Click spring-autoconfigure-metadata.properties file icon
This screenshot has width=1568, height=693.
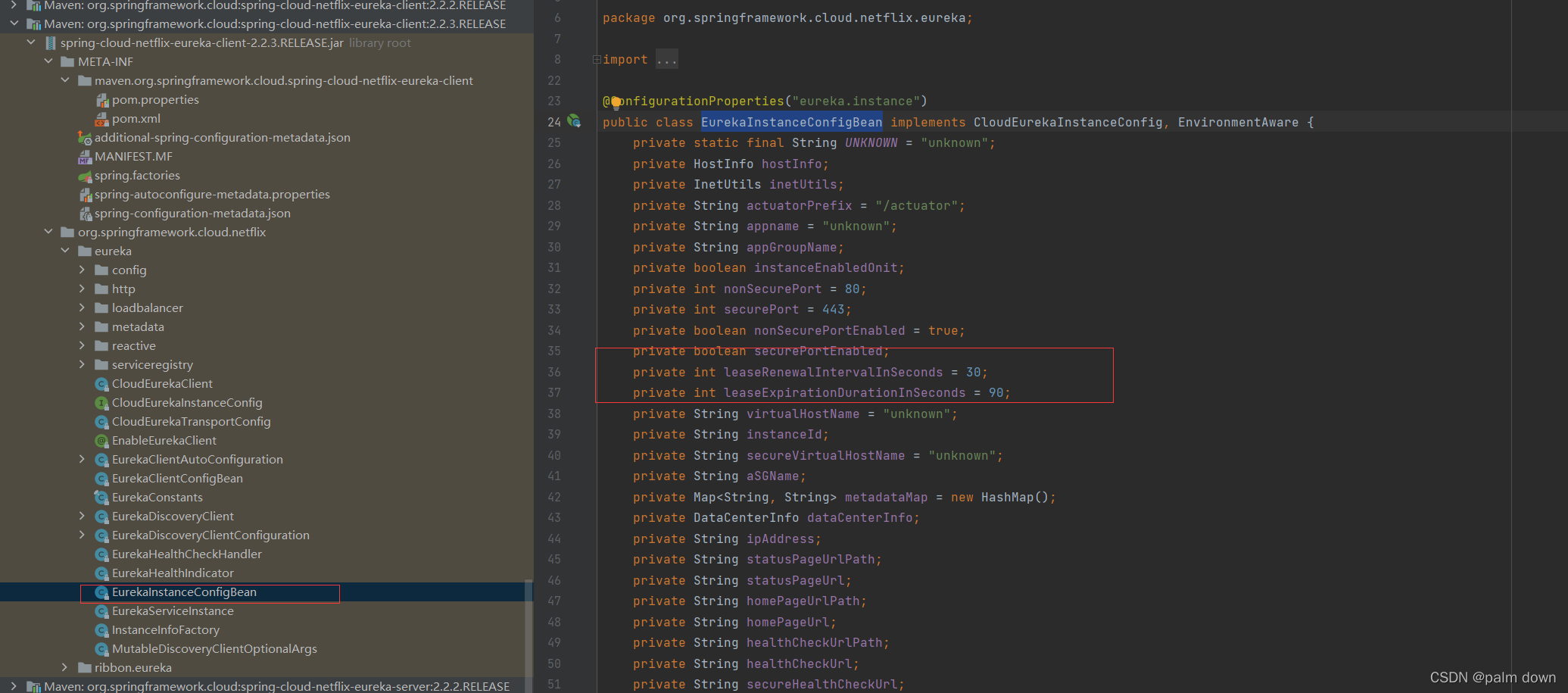coord(85,195)
